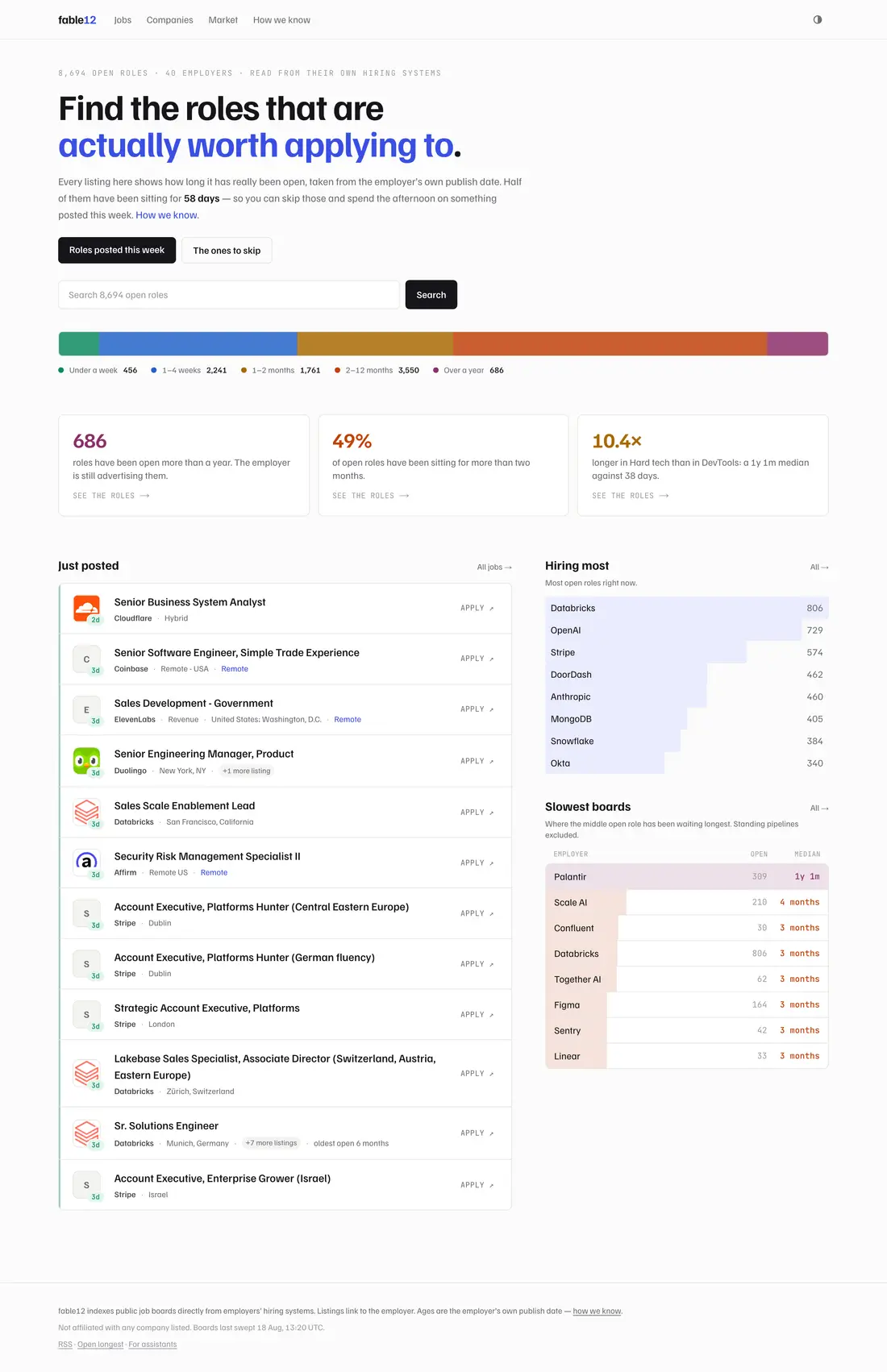Click the Remote tag on Affirm listing

[214, 873]
